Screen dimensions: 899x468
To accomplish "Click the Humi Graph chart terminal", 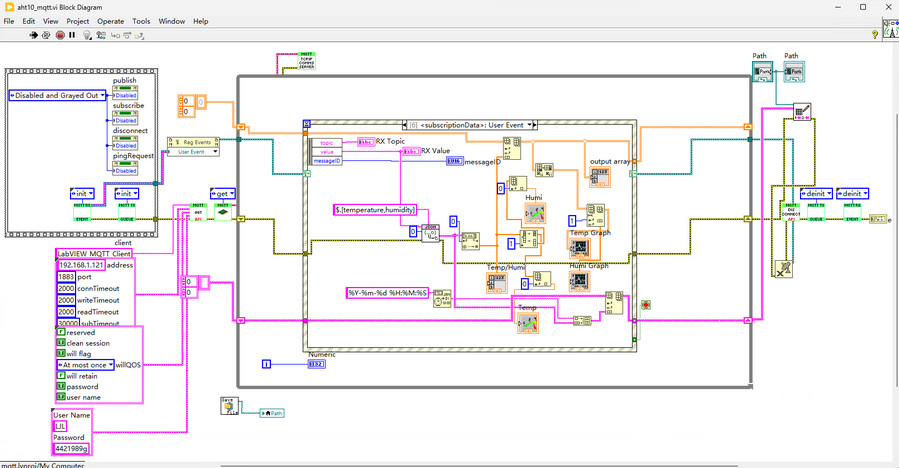I will click(579, 280).
